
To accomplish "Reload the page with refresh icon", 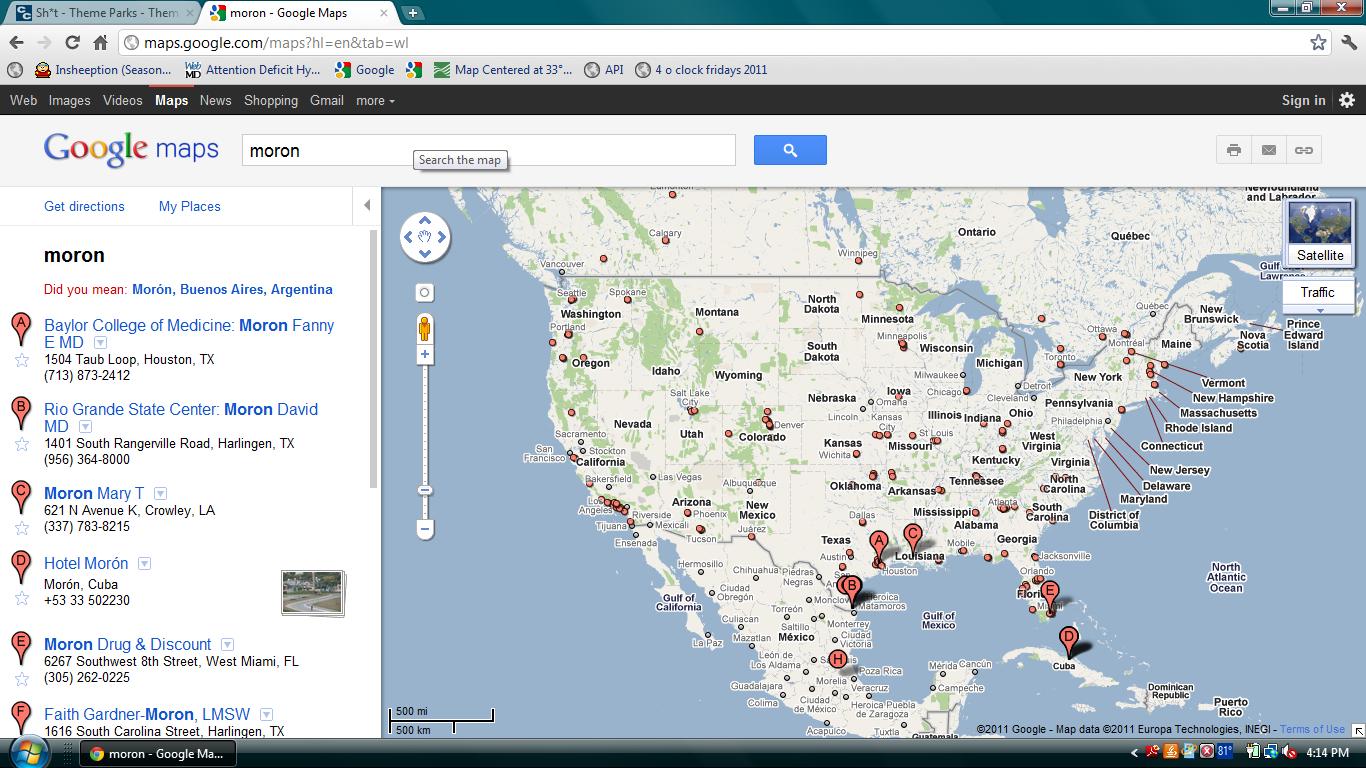I will pos(72,42).
